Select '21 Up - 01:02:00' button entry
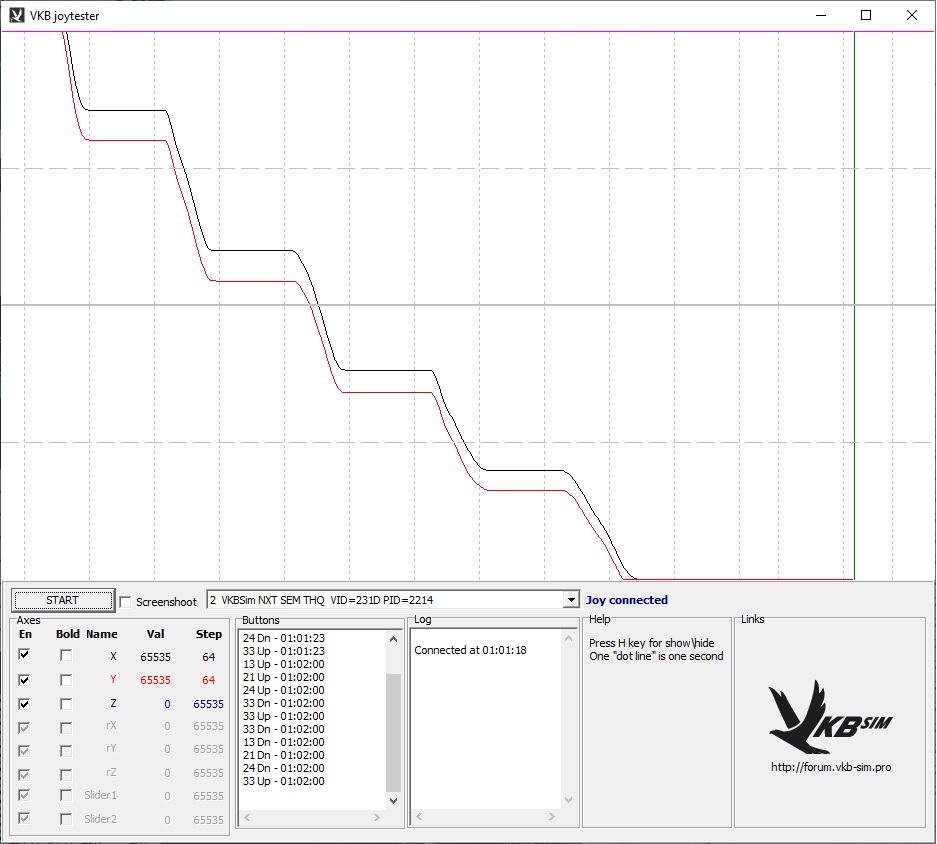The width and height of the screenshot is (937, 844). point(284,677)
